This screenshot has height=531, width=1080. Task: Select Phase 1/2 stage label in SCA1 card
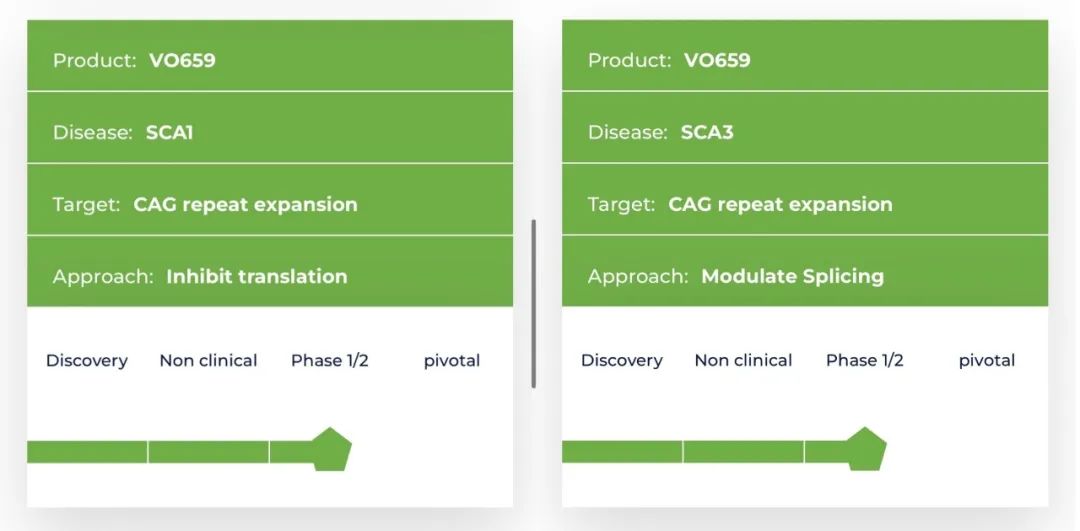click(x=330, y=360)
